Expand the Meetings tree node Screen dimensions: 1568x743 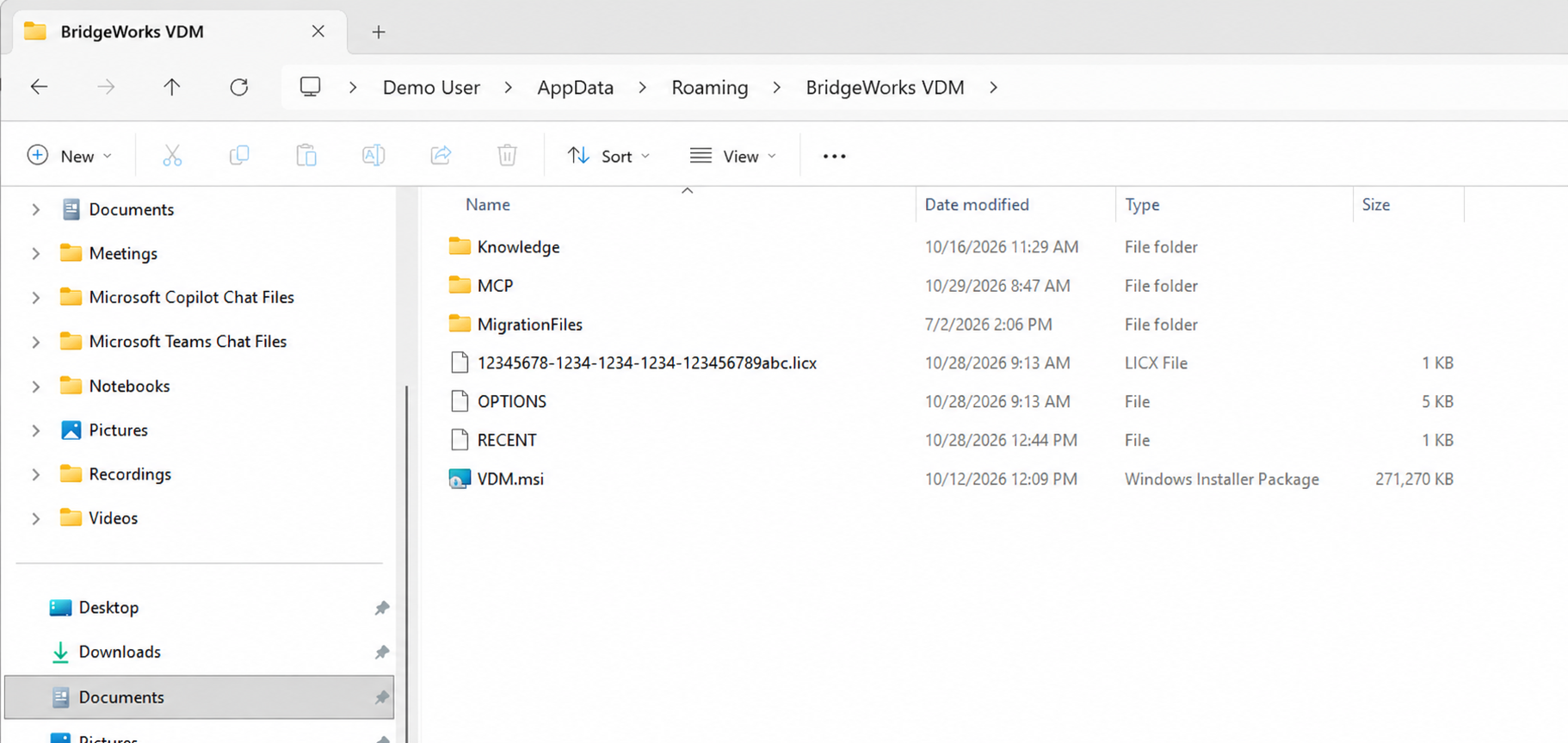(36, 253)
